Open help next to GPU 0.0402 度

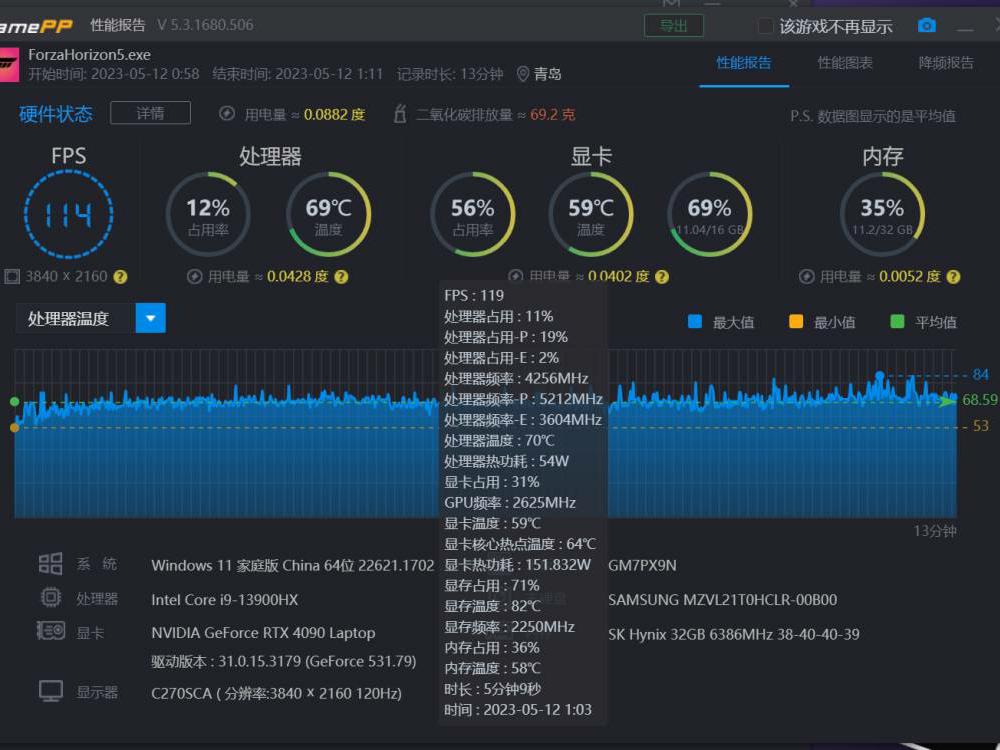tap(662, 277)
